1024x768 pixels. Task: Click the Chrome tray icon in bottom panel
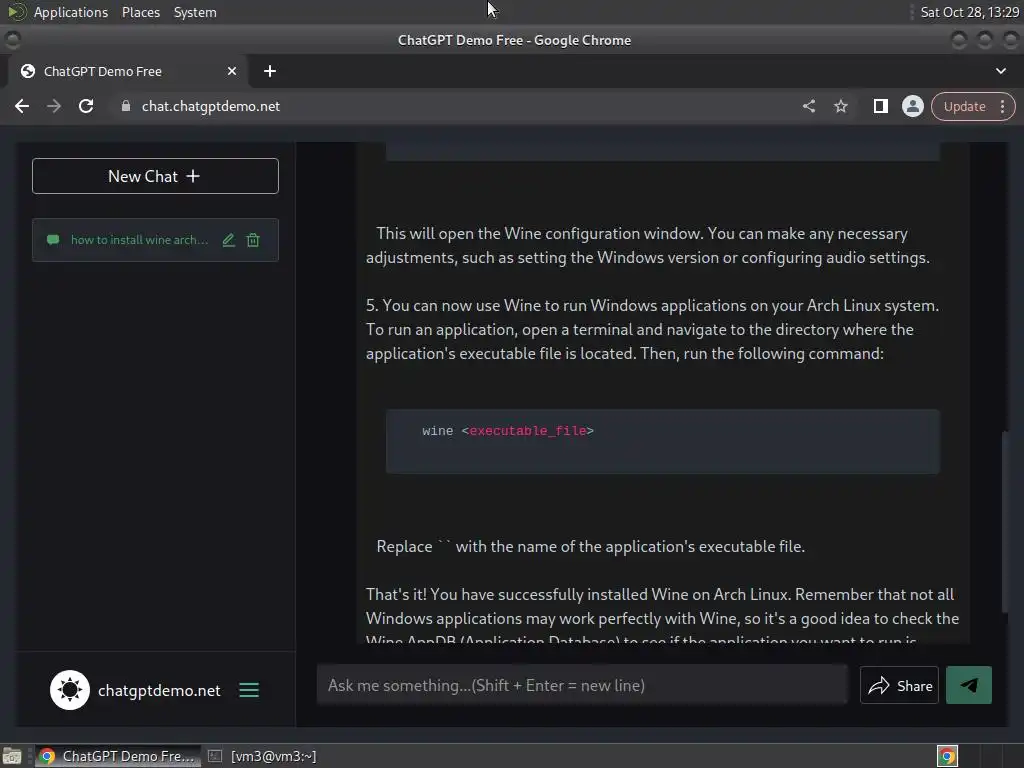pos(947,756)
